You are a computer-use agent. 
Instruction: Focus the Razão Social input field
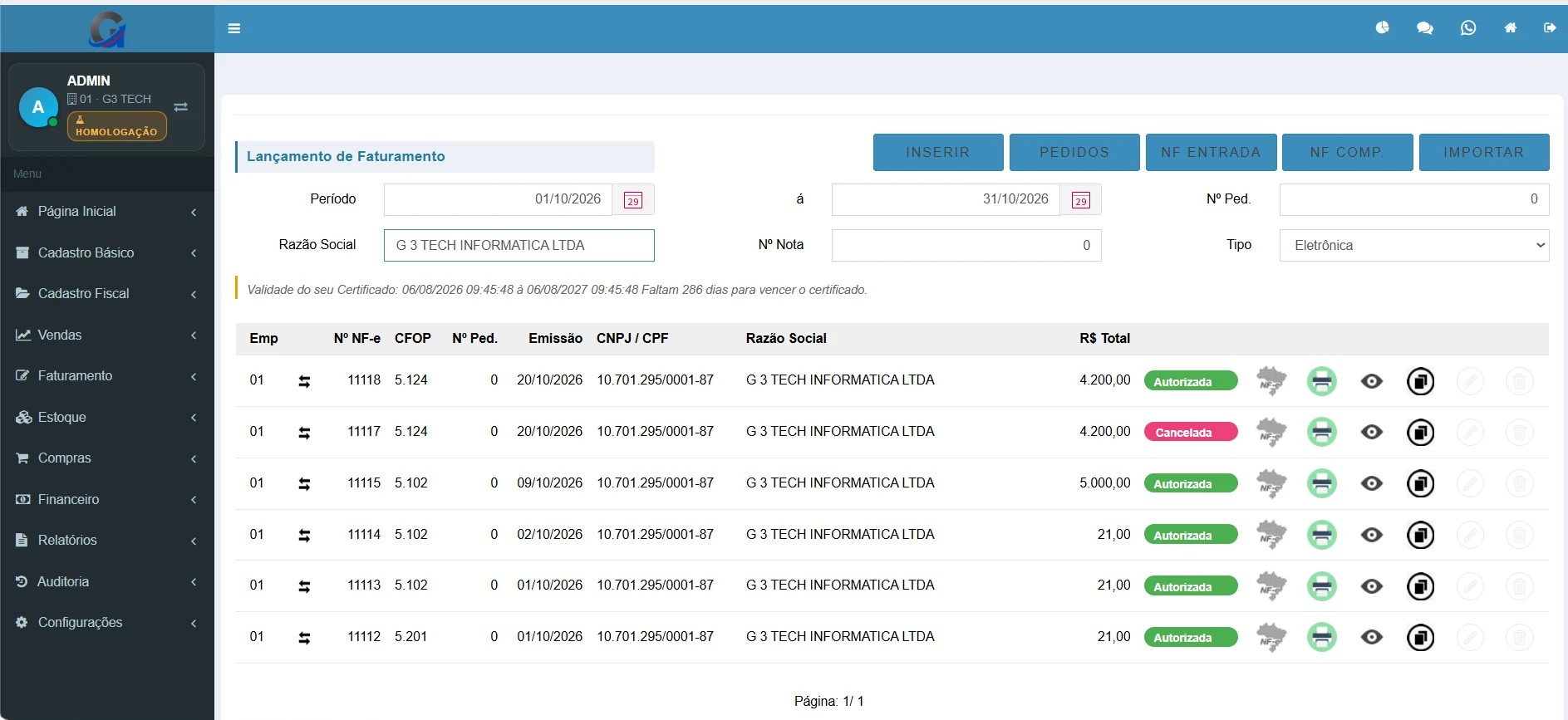[x=519, y=245]
